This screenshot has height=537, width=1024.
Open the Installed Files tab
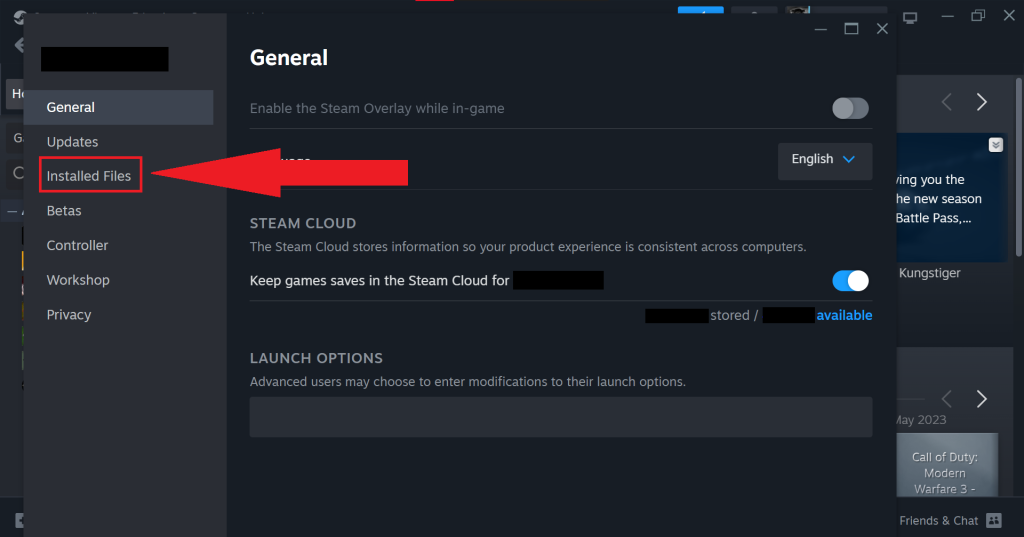(x=89, y=176)
